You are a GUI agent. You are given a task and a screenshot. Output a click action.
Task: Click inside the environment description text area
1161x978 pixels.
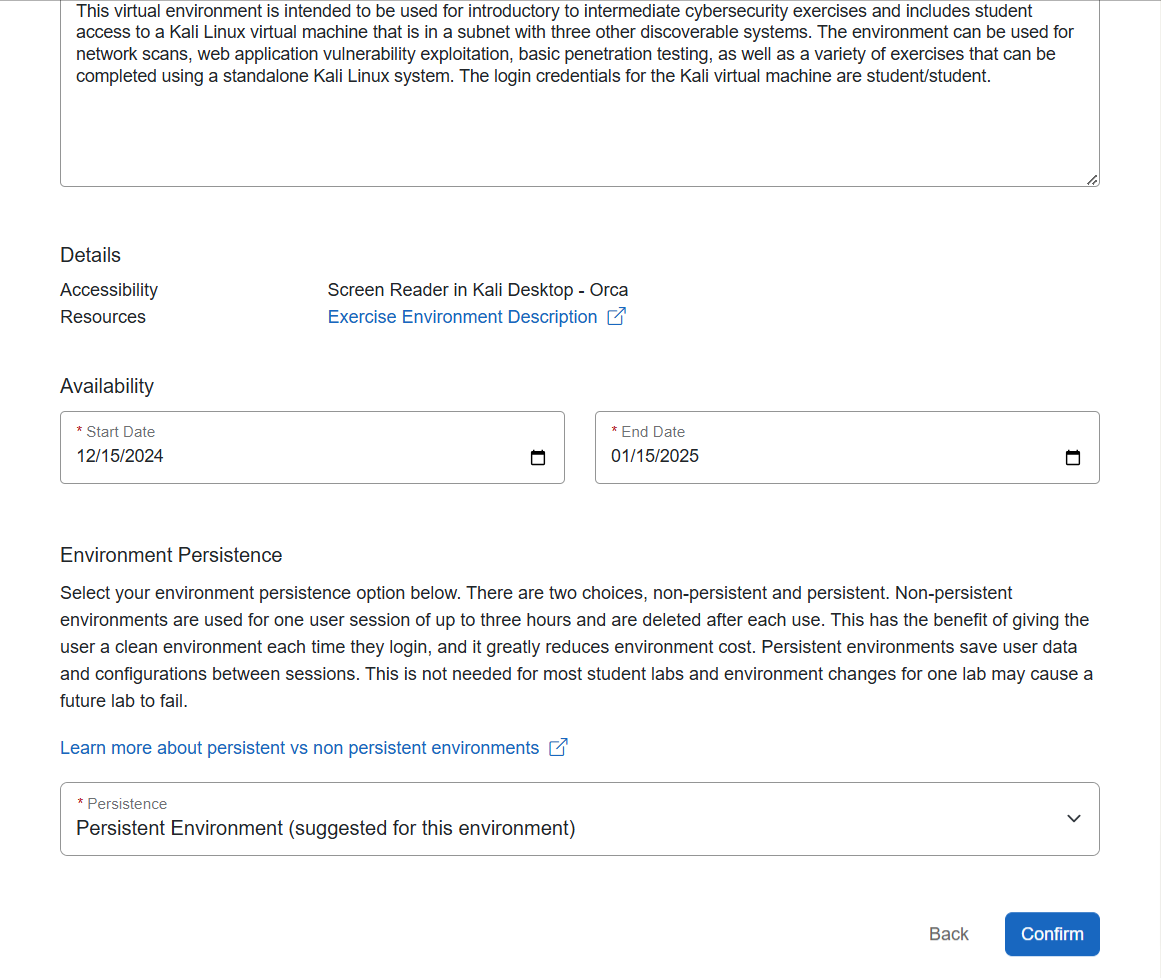pyautogui.click(x=580, y=93)
